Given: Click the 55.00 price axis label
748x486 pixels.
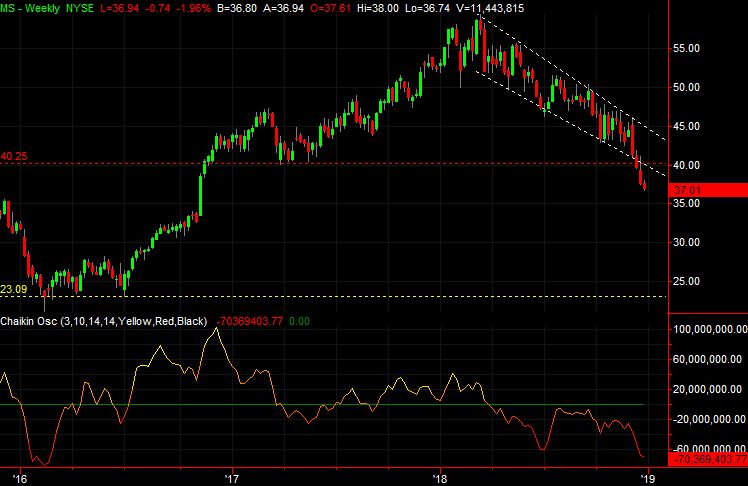Looking at the screenshot, I should [x=686, y=49].
